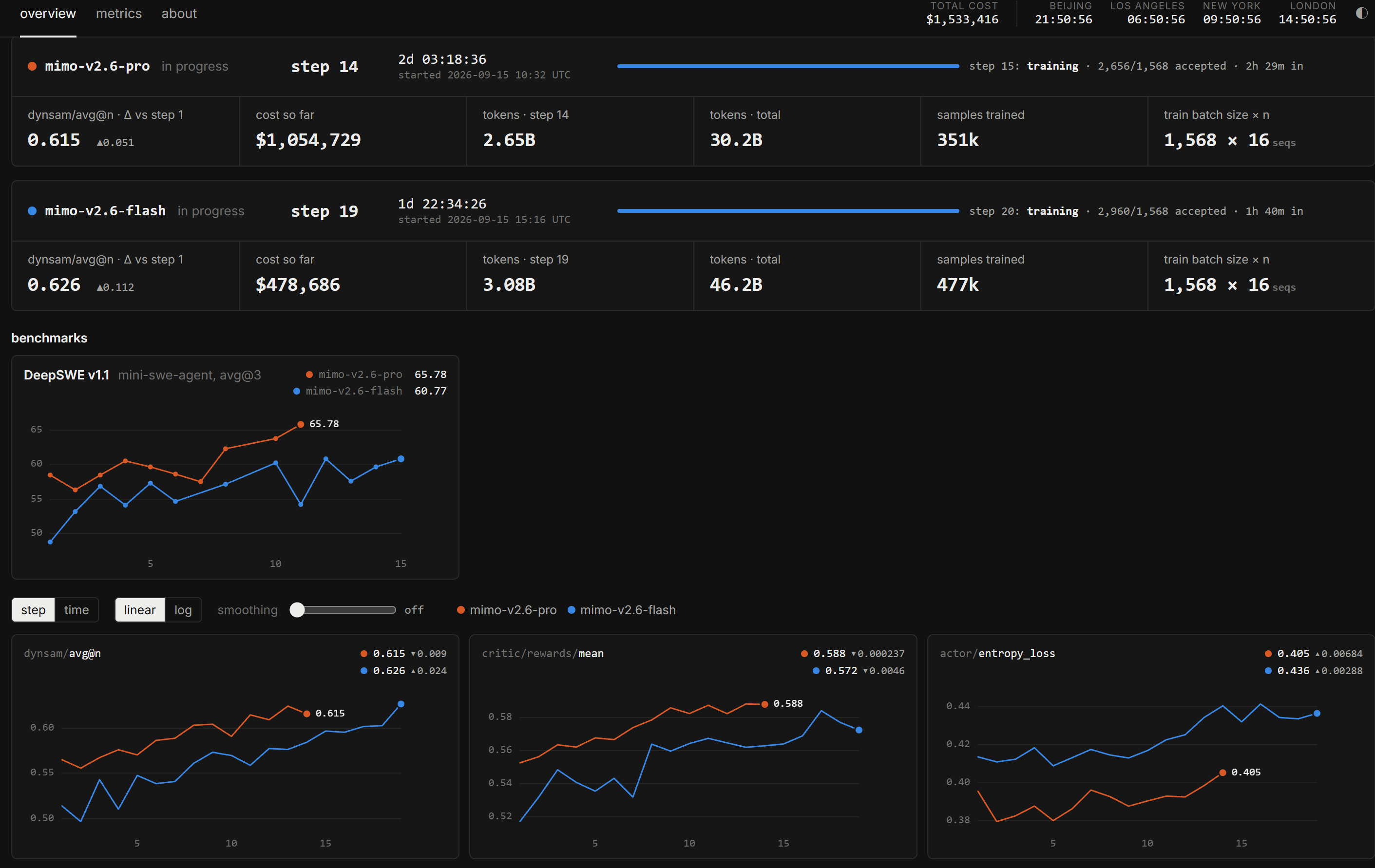Click the orange mimo-v2.6-pro legend dot beside smoothing
Screen dimensions: 1375x868
click(461, 610)
